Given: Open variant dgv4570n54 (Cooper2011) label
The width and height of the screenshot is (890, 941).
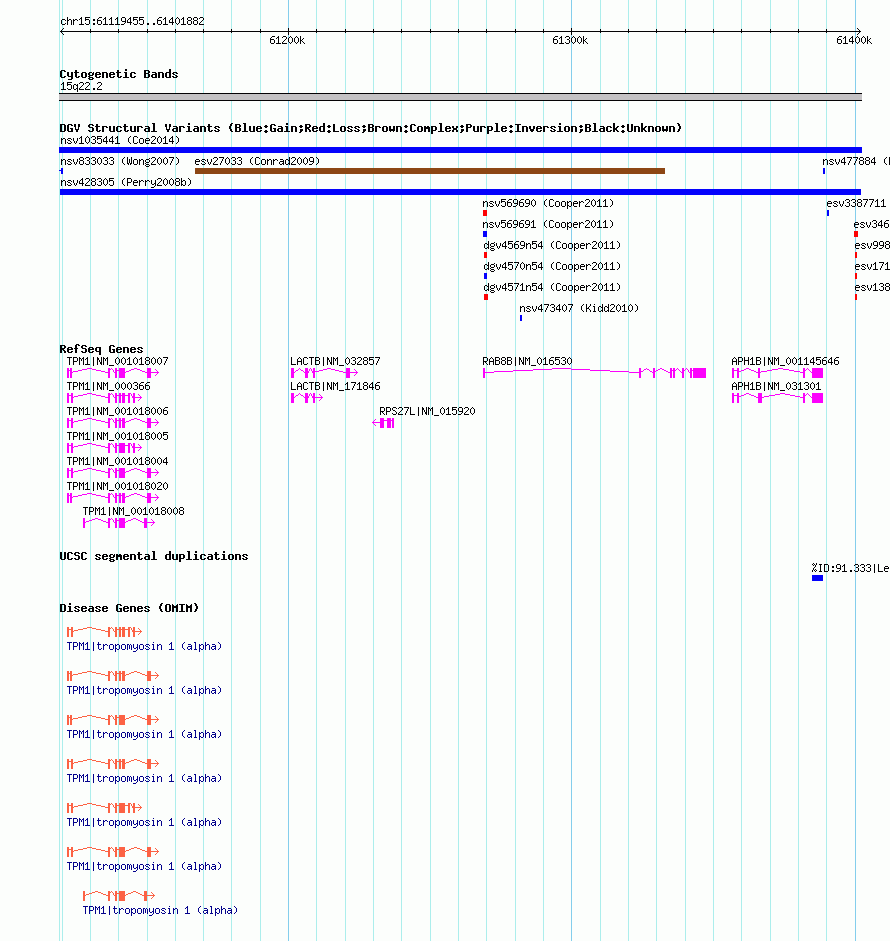Looking at the screenshot, I should click(552, 266).
